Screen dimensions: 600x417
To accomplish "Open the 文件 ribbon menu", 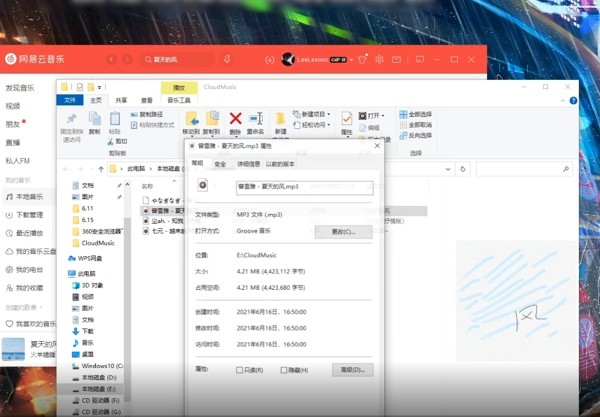I will point(70,100).
